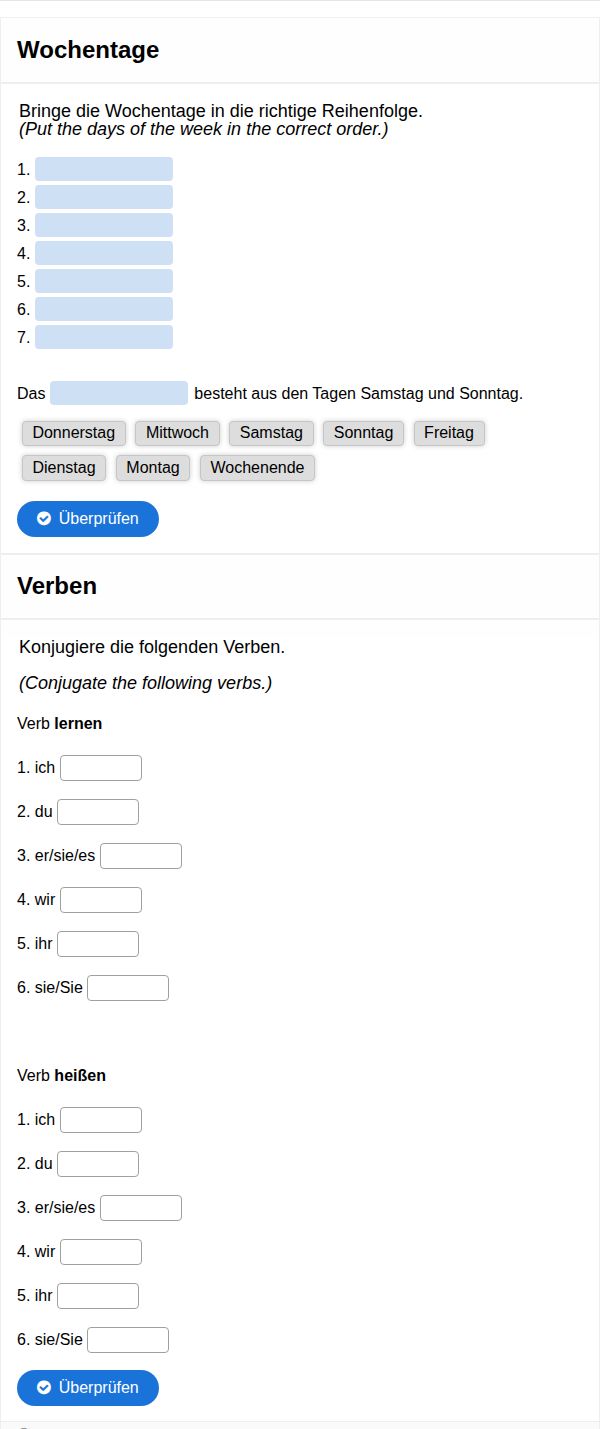Screen dimensions: 600x1429
Task: Pick the Montag word chip
Action: [153, 467]
